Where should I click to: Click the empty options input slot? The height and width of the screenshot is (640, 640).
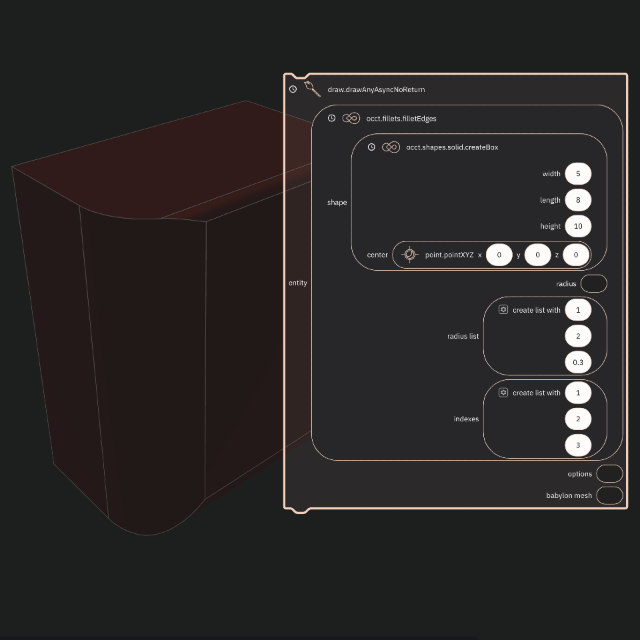click(x=608, y=474)
